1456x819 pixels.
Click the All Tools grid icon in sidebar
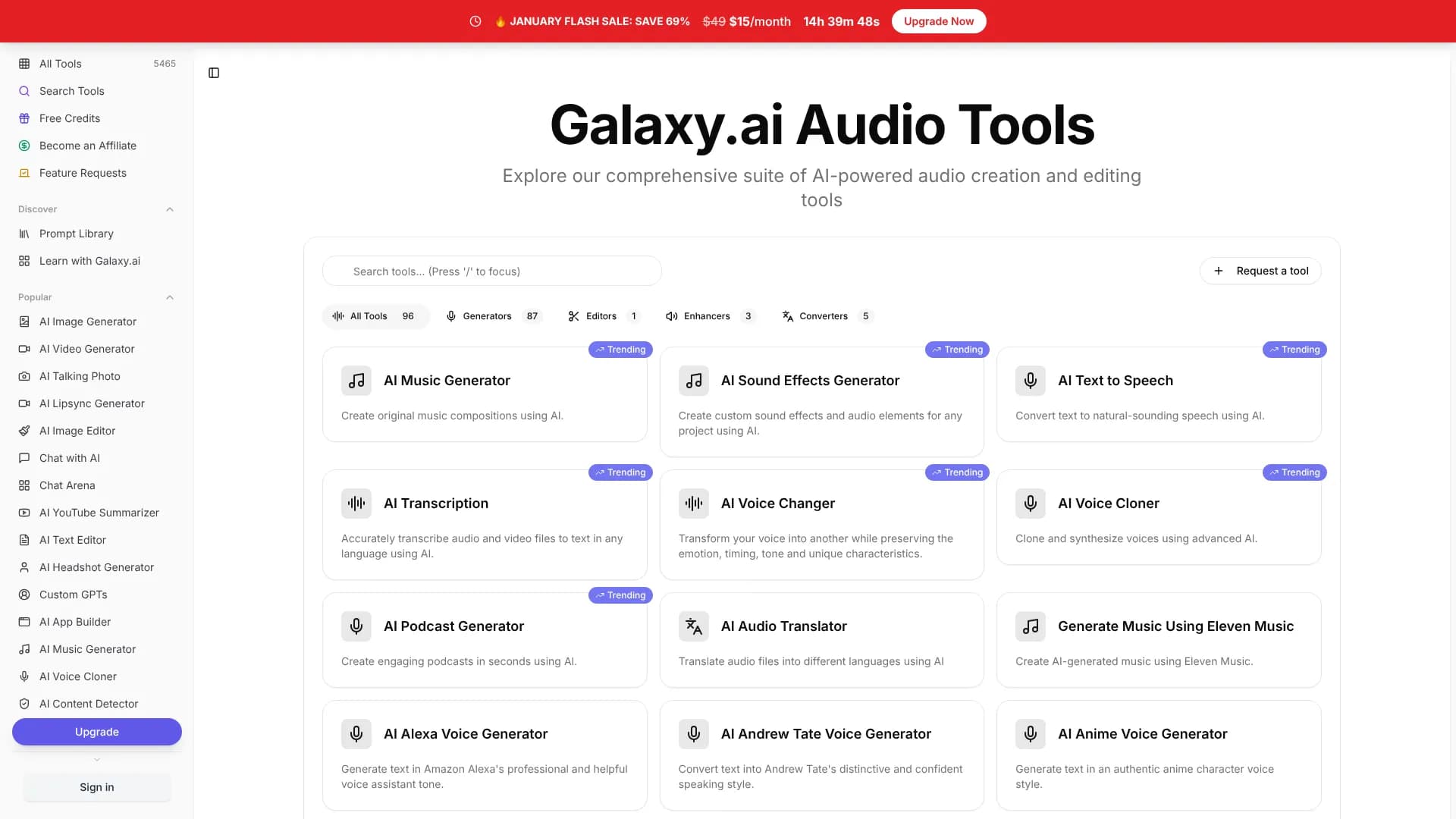point(24,64)
